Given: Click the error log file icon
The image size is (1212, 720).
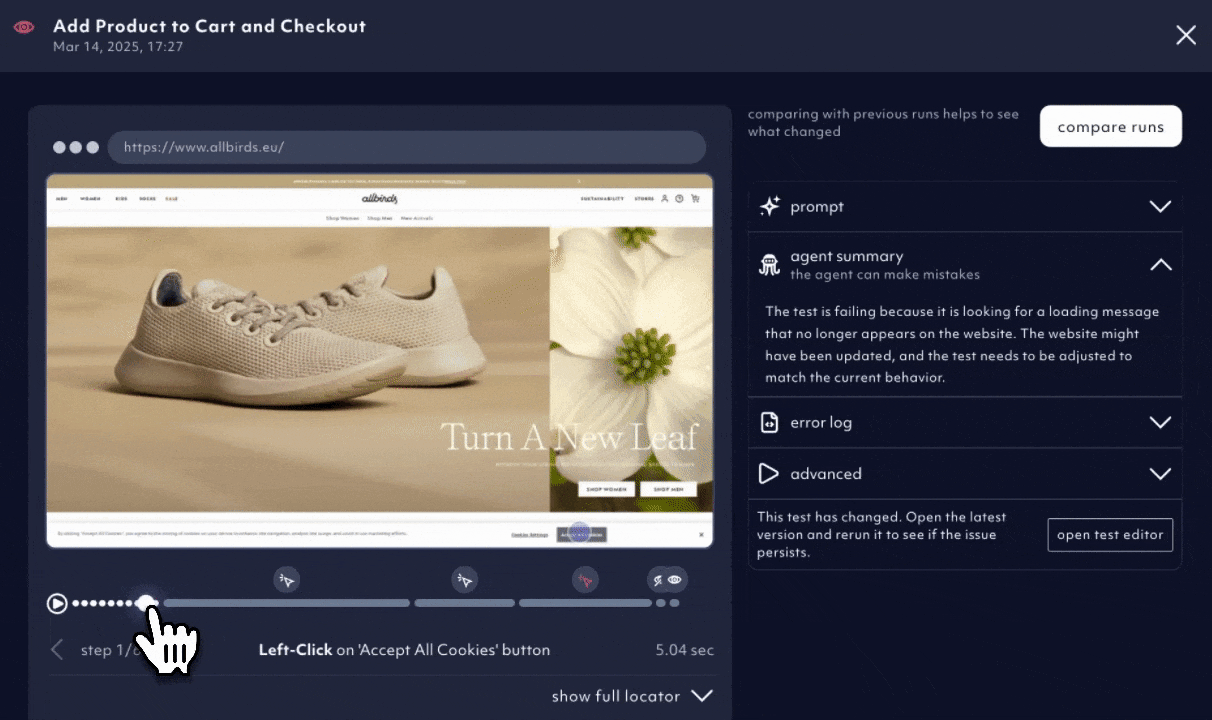Looking at the screenshot, I should coord(769,422).
